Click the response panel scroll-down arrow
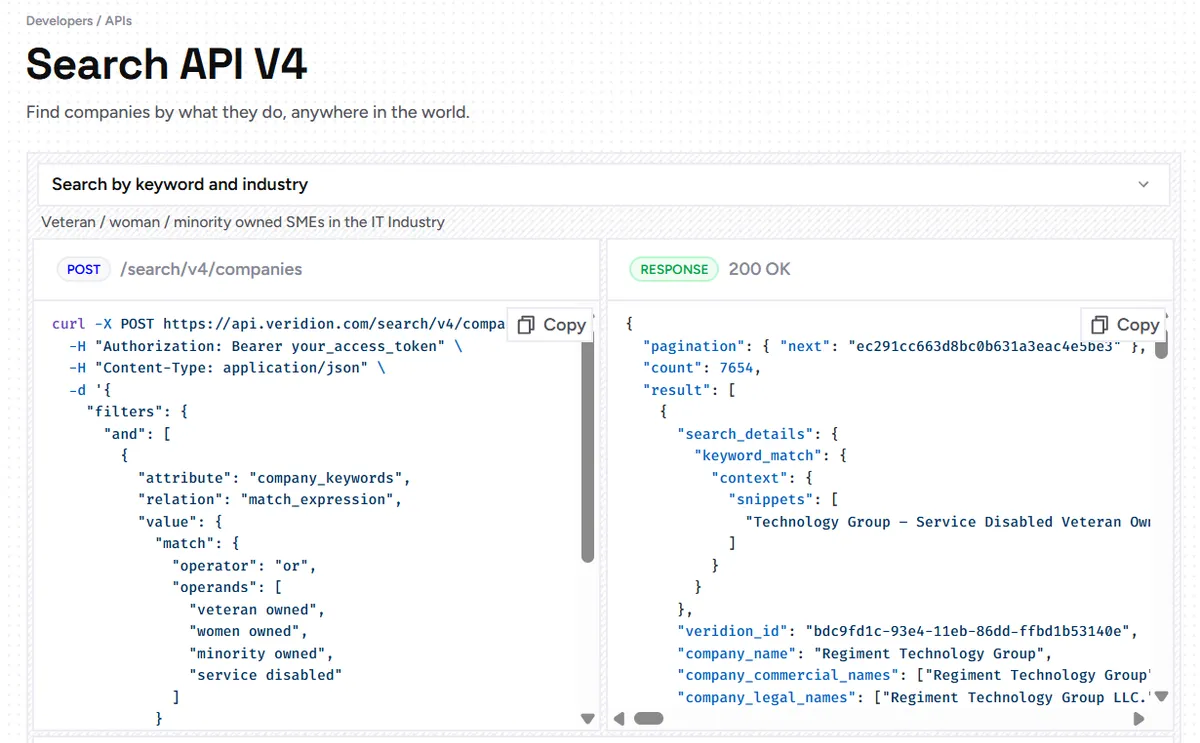This screenshot has width=1200, height=743. click(x=1161, y=697)
